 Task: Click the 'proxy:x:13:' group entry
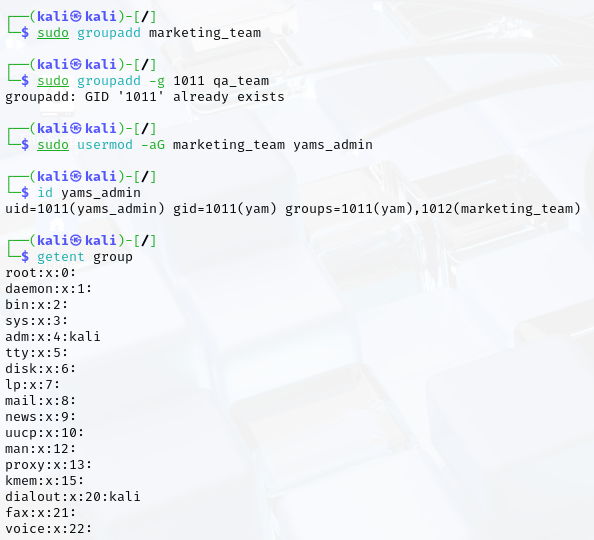(x=49, y=465)
